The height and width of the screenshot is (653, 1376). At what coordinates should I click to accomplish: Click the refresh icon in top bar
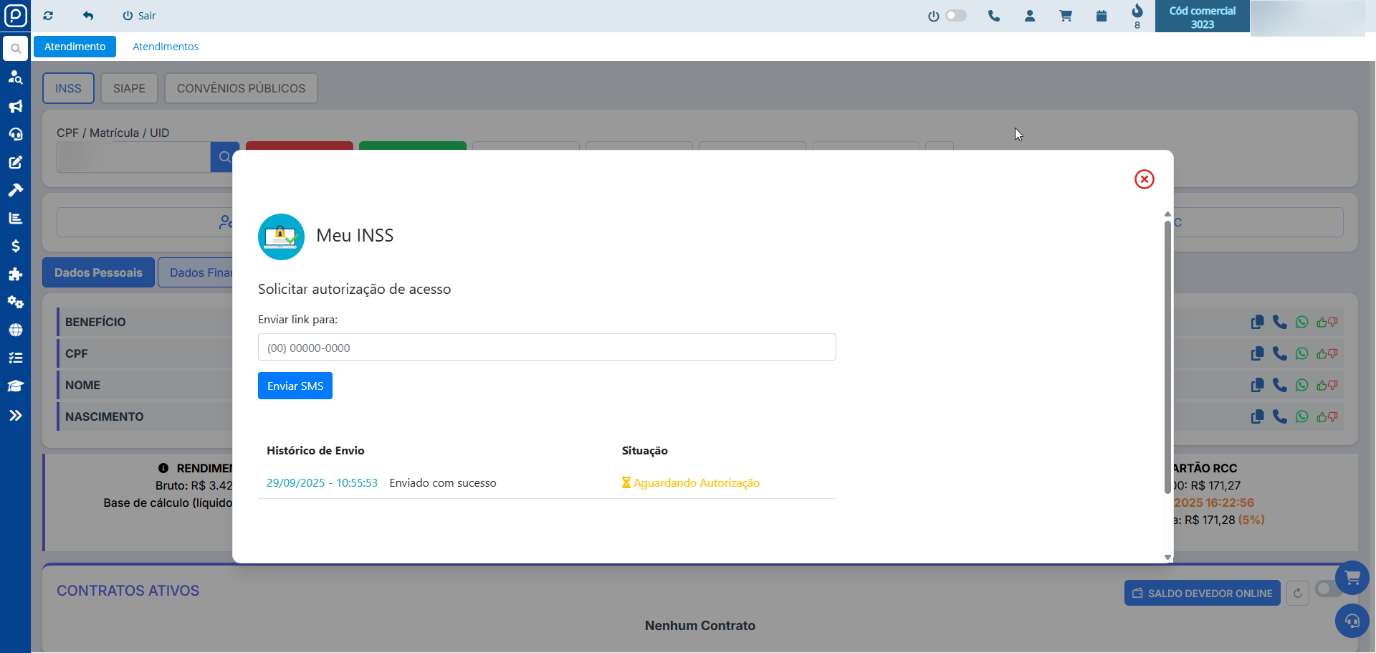tap(48, 16)
